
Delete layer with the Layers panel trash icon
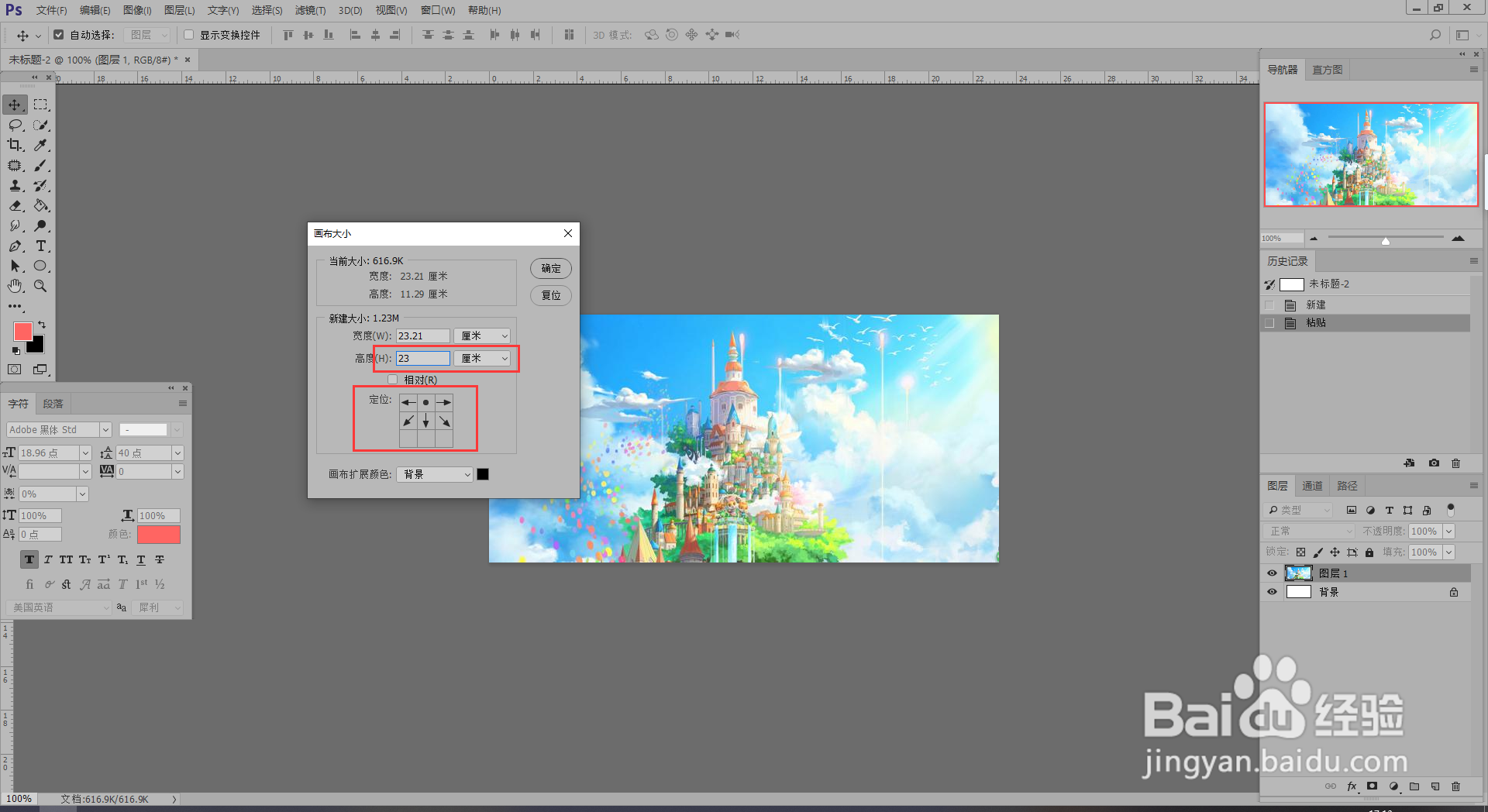[1455, 786]
